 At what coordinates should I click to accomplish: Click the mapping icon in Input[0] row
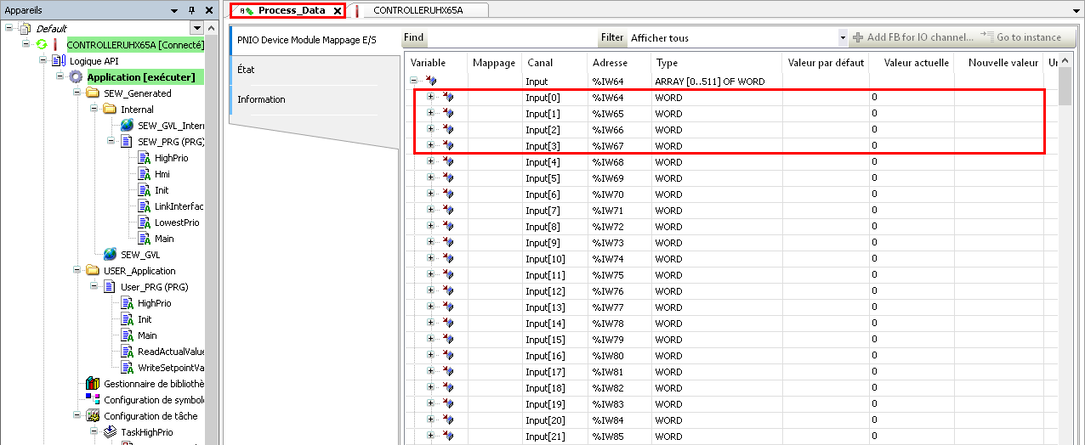click(448, 97)
